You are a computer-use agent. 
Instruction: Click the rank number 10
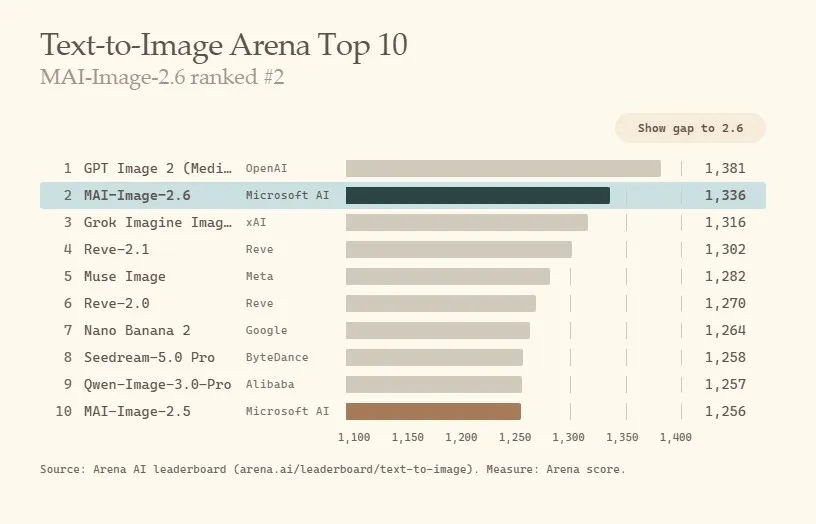pos(63,412)
